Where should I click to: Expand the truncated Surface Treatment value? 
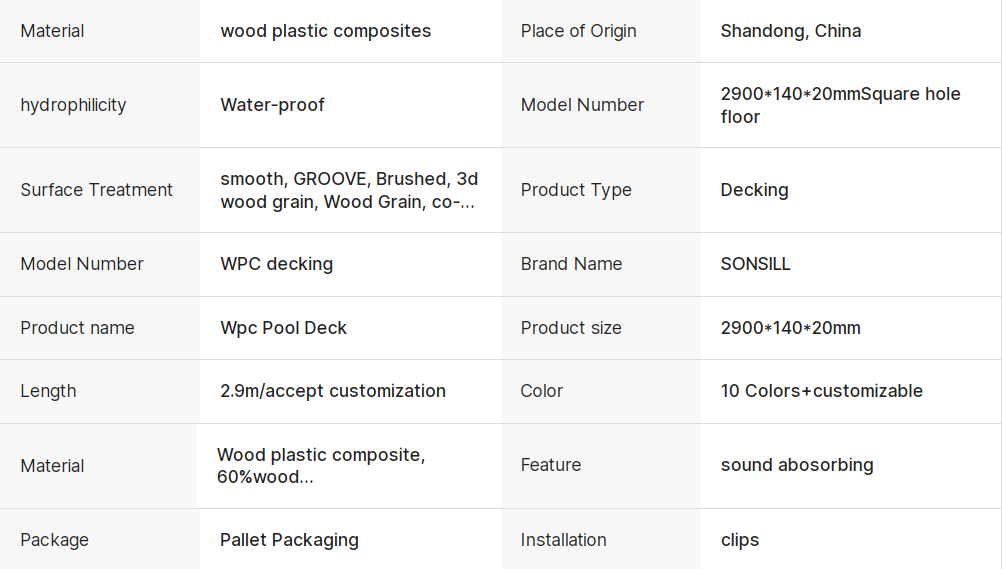[x=349, y=191]
